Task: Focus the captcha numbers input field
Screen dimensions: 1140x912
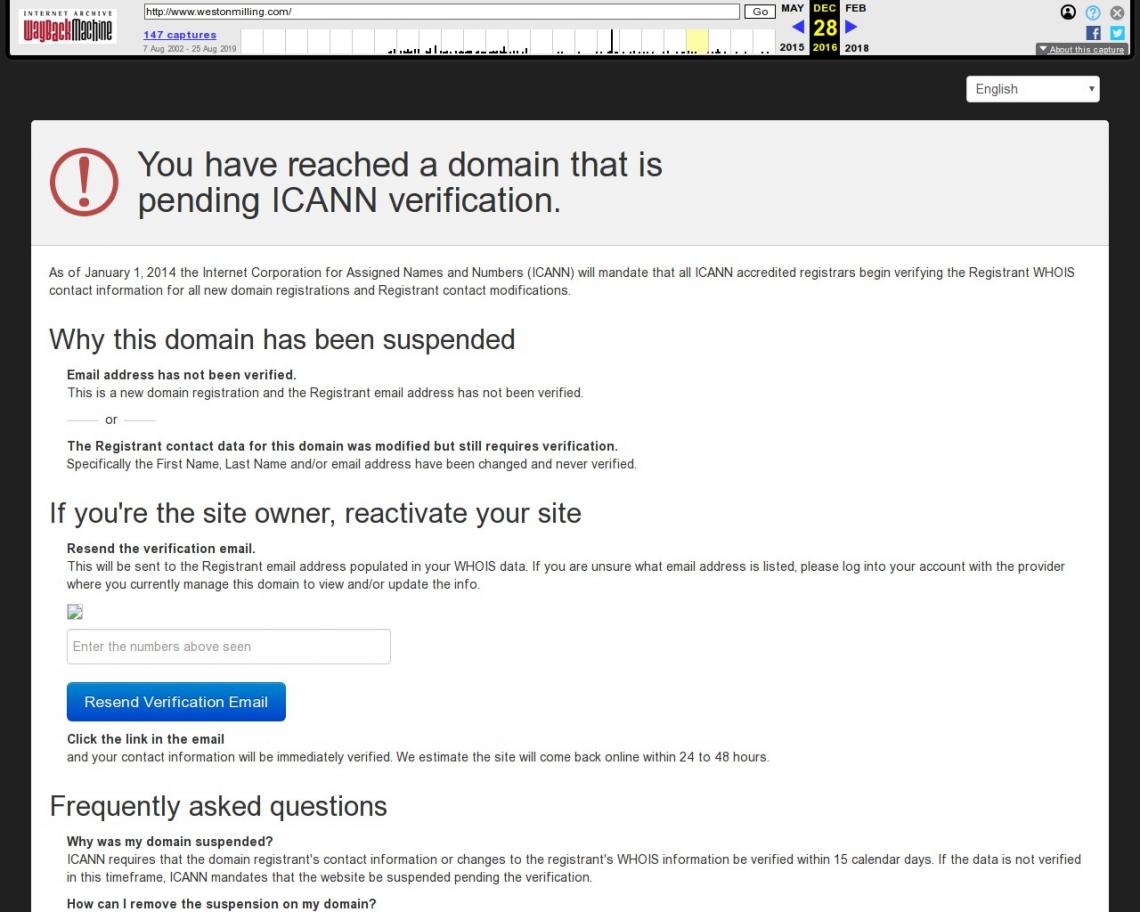Action: (228, 647)
